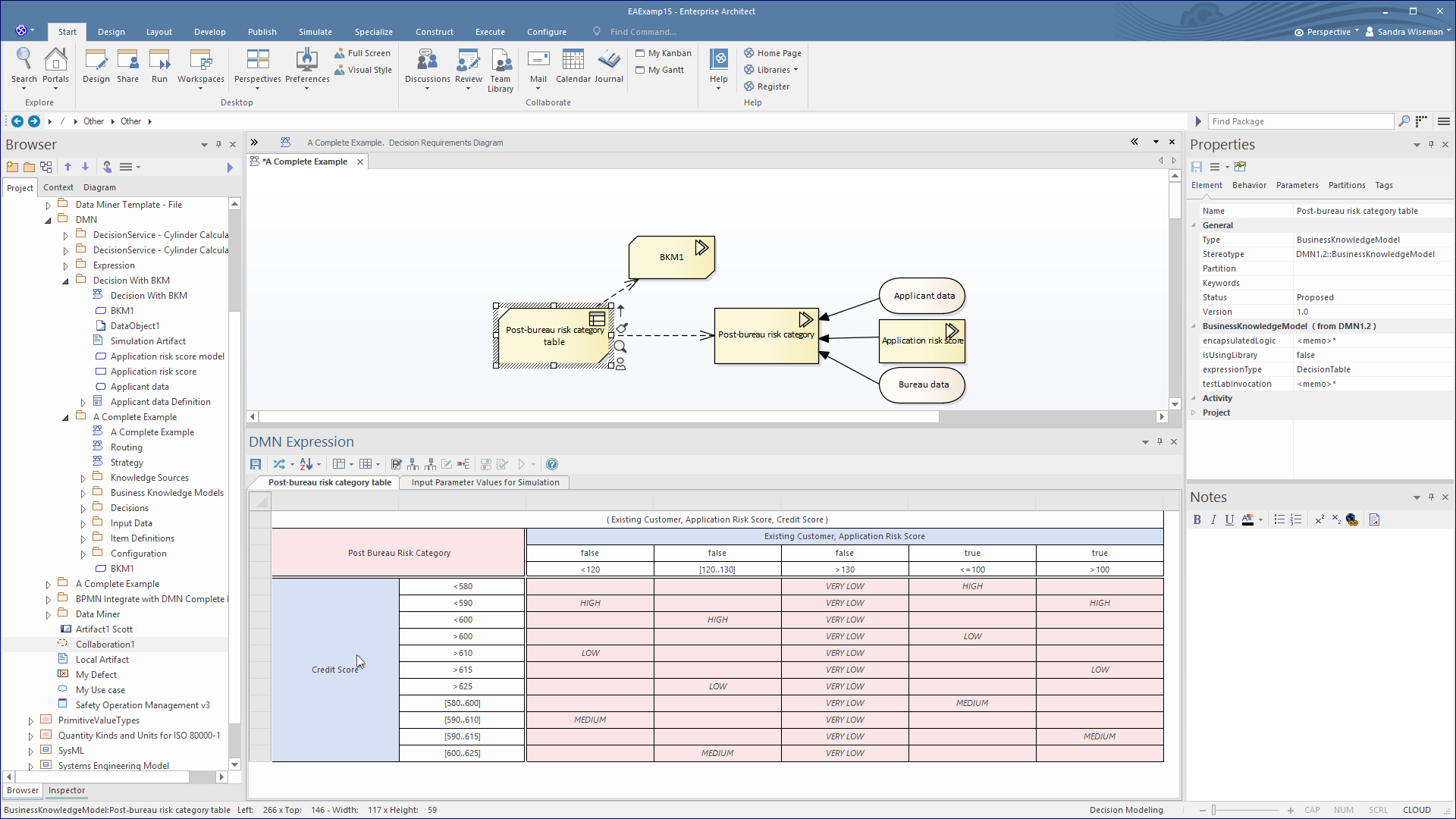Click the Register link
The width and height of the screenshot is (1456, 819).
(x=773, y=86)
